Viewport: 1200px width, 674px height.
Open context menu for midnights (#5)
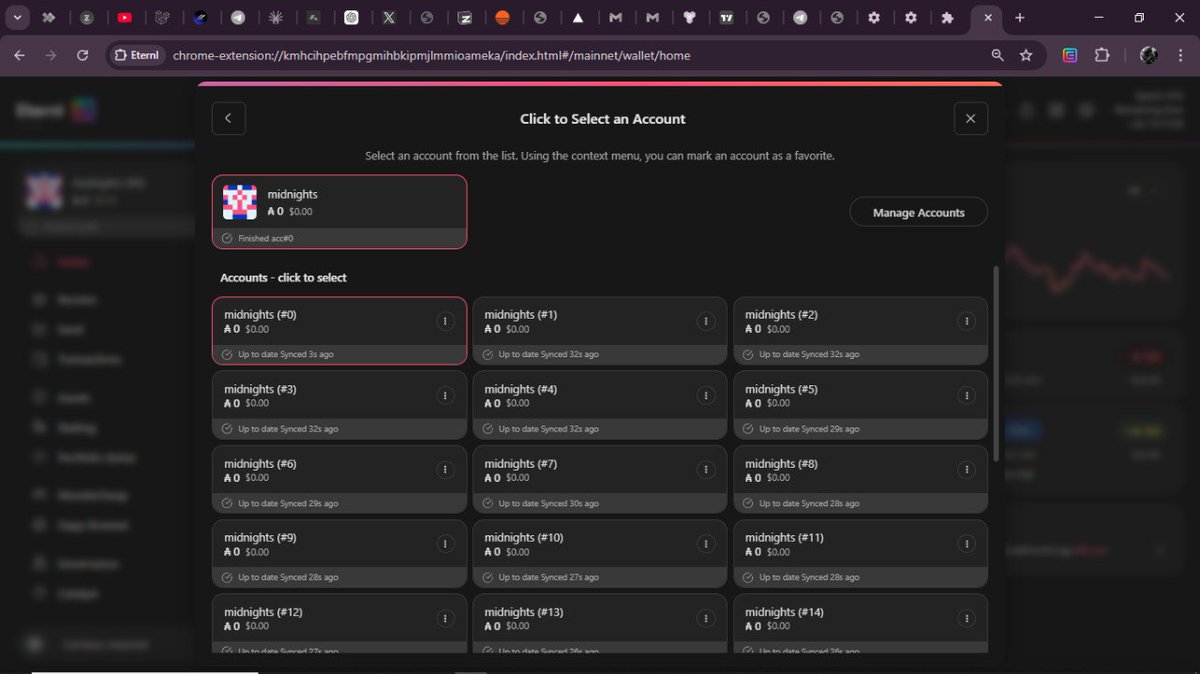966,395
